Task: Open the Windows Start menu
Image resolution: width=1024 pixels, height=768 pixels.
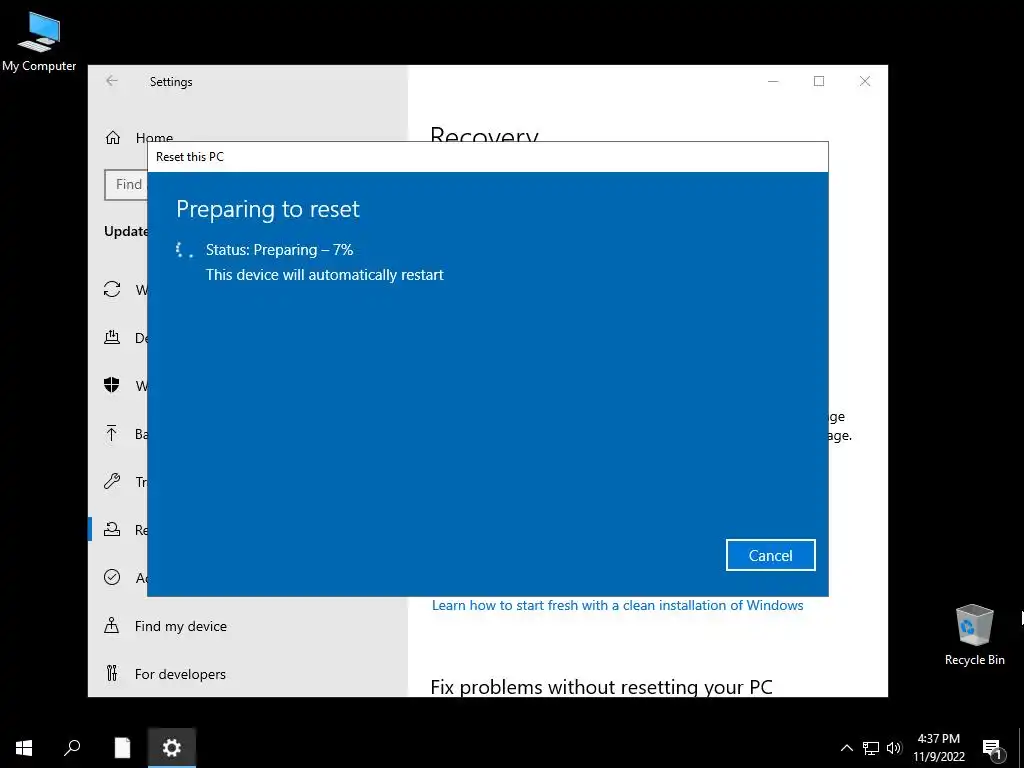Action: 24,748
